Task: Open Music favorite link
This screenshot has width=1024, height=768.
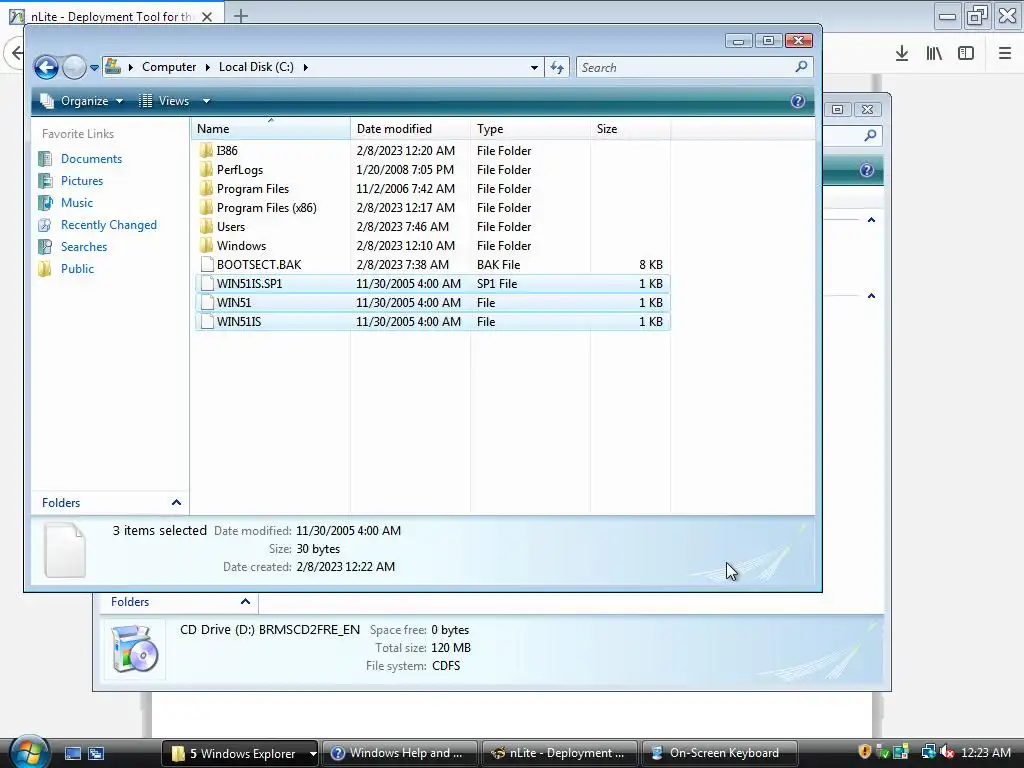Action: click(x=76, y=202)
